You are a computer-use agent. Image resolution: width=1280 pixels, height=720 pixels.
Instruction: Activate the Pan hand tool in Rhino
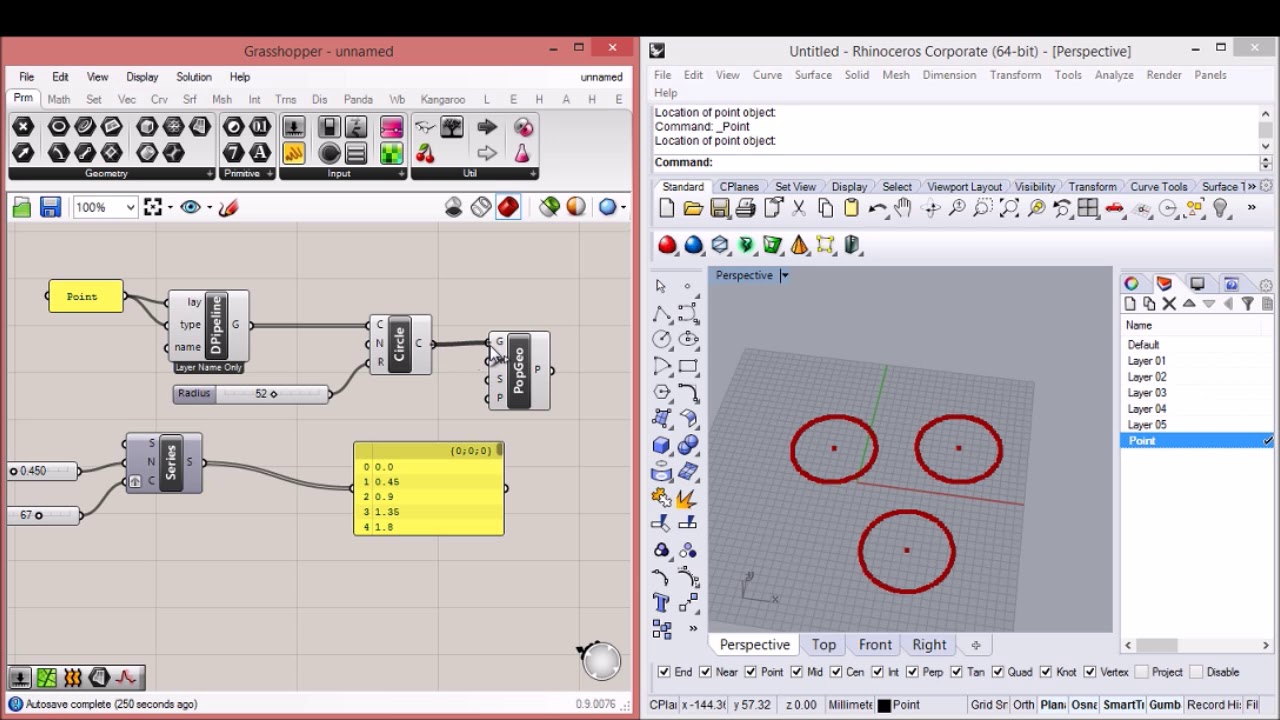(x=903, y=208)
